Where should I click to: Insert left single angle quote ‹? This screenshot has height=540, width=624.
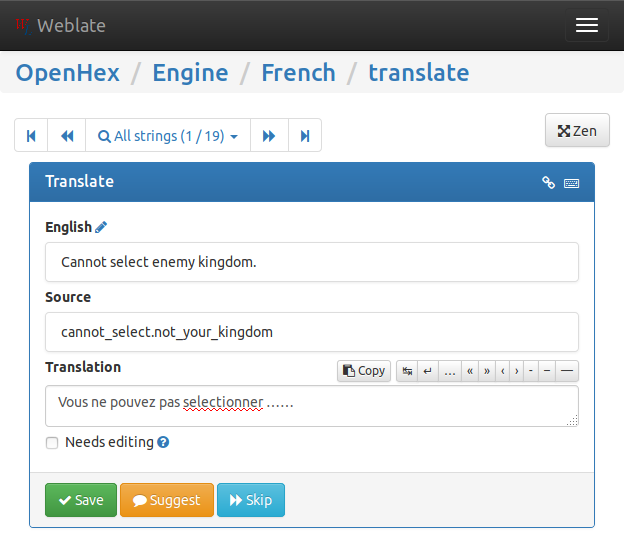503,371
